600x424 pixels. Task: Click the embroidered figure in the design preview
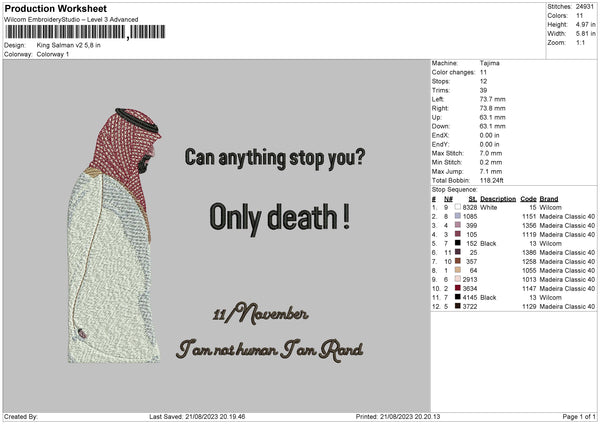point(114,235)
